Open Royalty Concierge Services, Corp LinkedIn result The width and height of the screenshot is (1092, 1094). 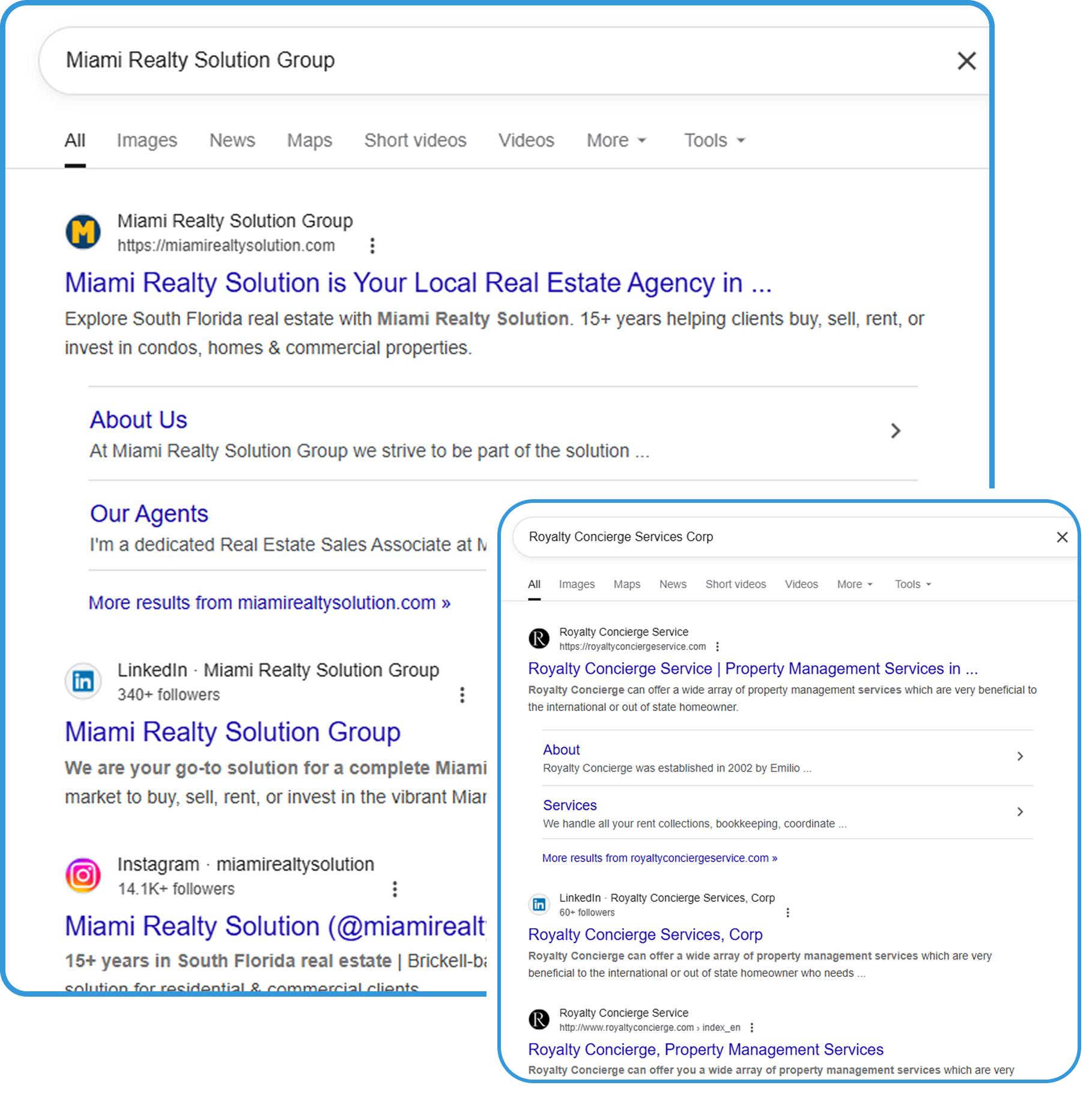tap(645, 935)
